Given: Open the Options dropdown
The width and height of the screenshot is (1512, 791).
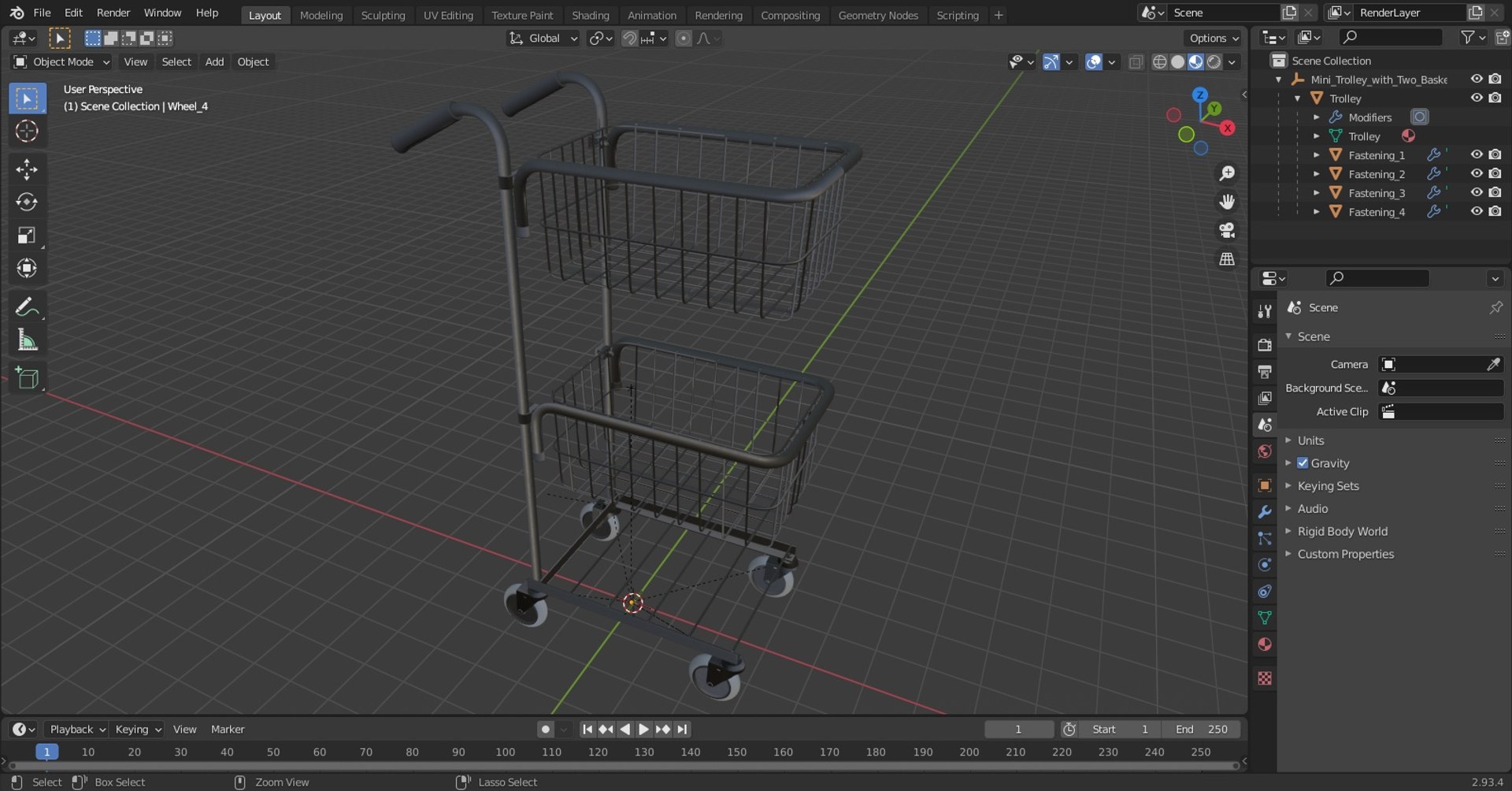Looking at the screenshot, I should [x=1213, y=38].
